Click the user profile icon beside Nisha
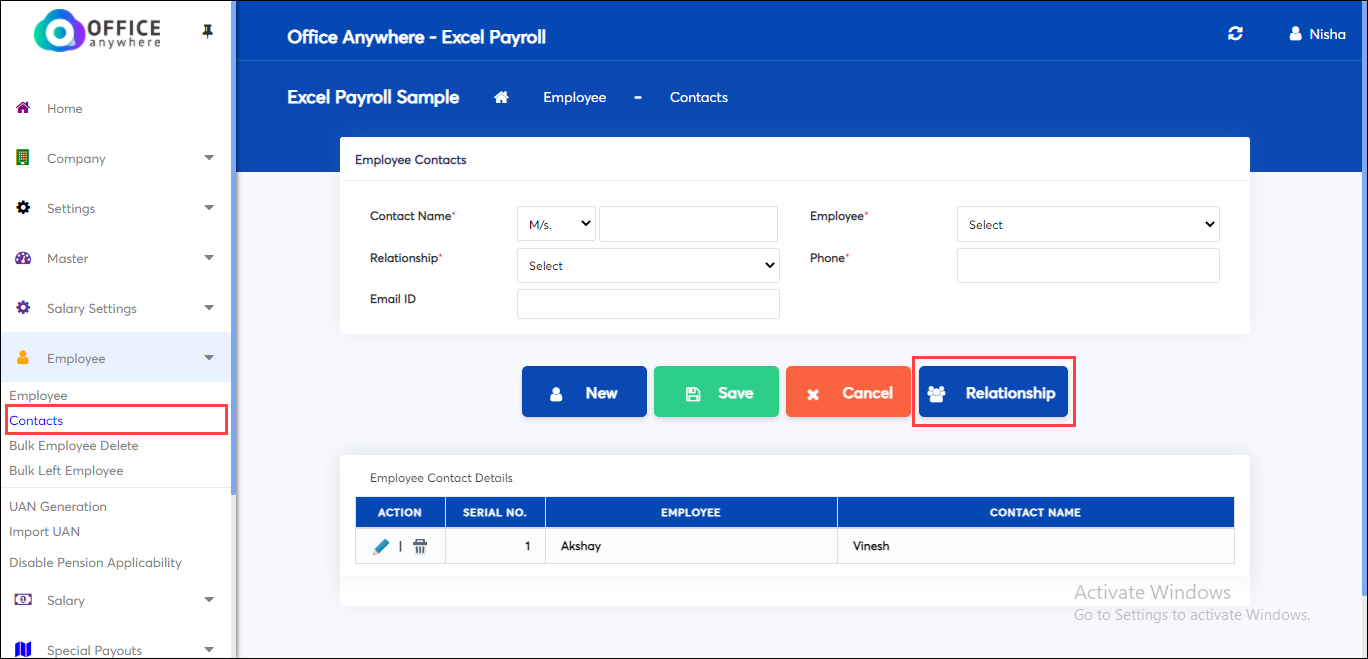This screenshot has height=659, width=1368. [x=1296, y=34]
